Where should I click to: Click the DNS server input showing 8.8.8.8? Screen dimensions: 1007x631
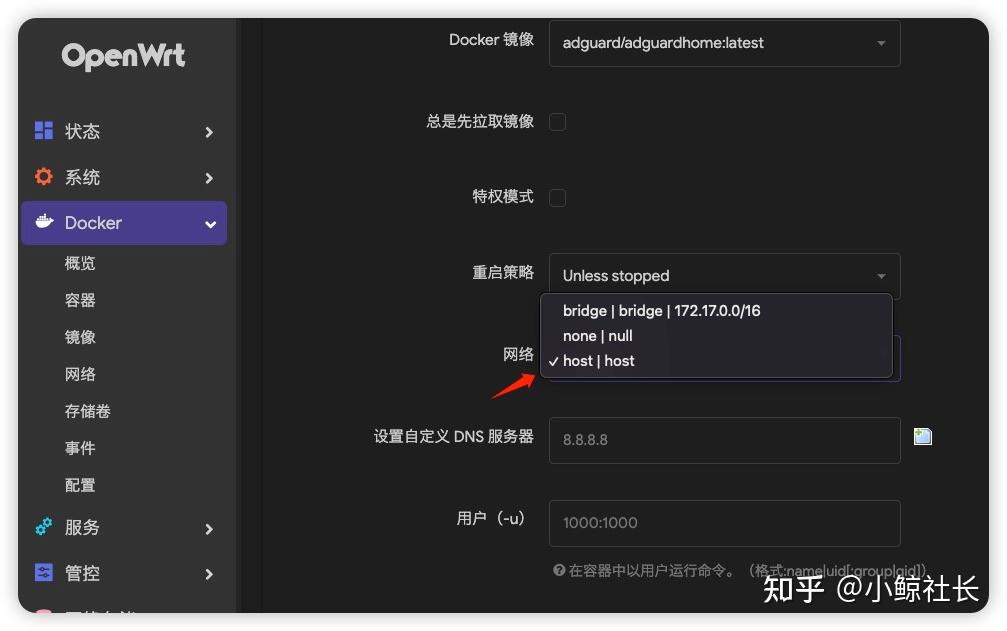coord(724,440)
